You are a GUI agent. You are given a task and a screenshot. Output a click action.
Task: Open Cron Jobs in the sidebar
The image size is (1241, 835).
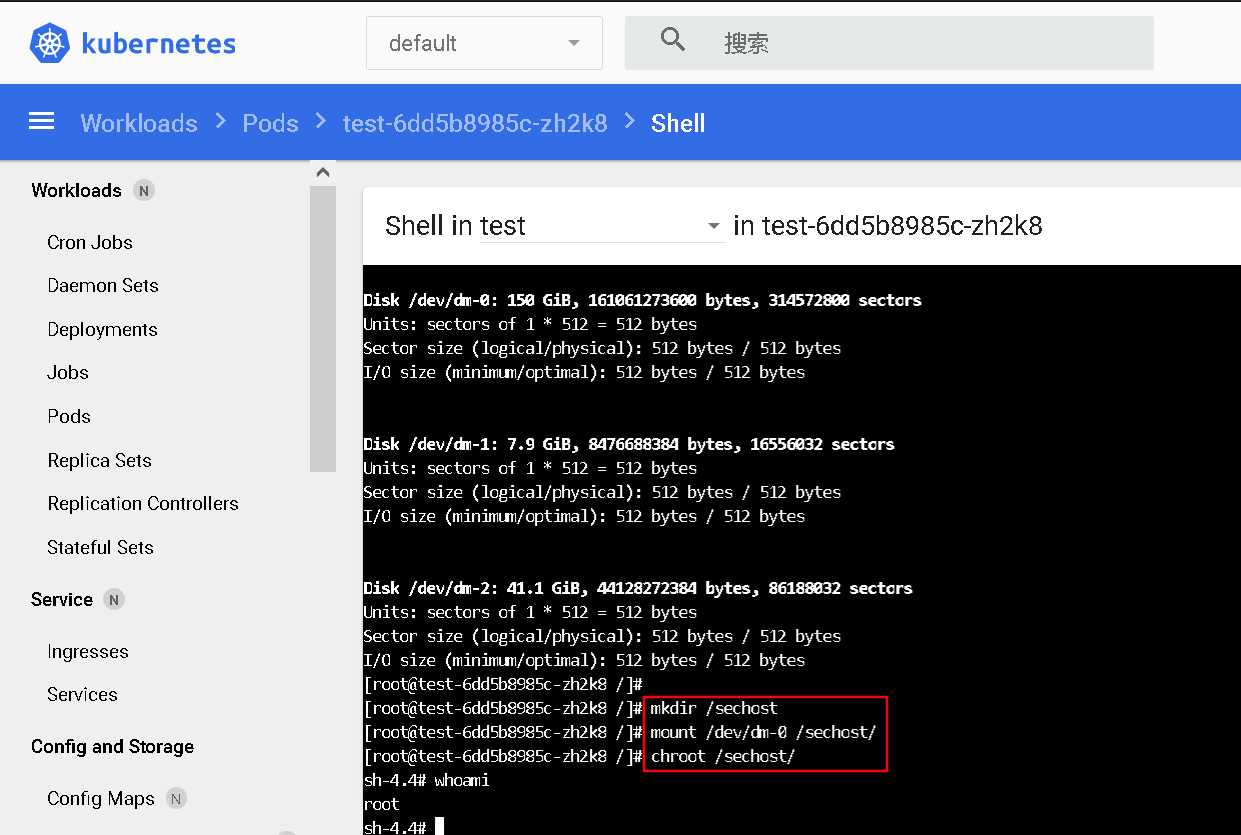coord(90,242)
